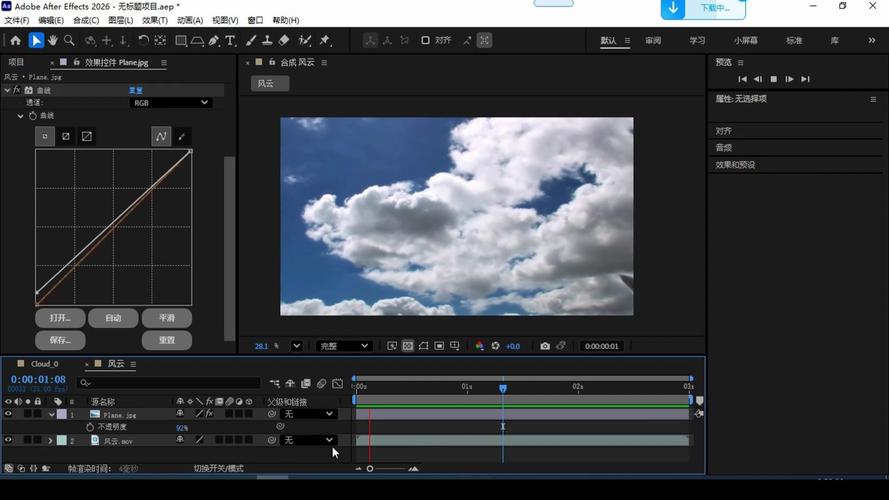Open the channel display RGB color icon
This screenshot has width=889, height=500.
tap(480, 346)
